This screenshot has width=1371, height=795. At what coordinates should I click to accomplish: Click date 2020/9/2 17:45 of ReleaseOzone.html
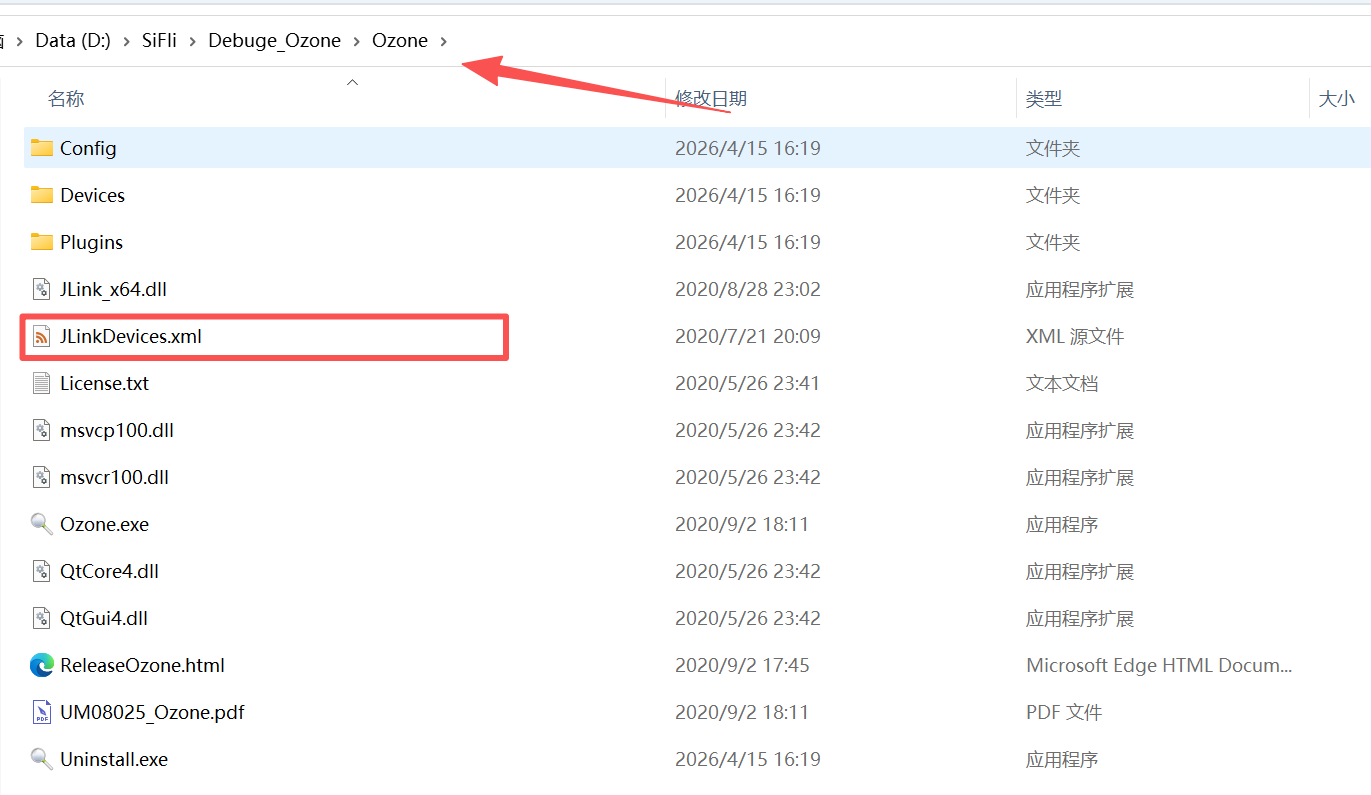[x=742, y=665]
